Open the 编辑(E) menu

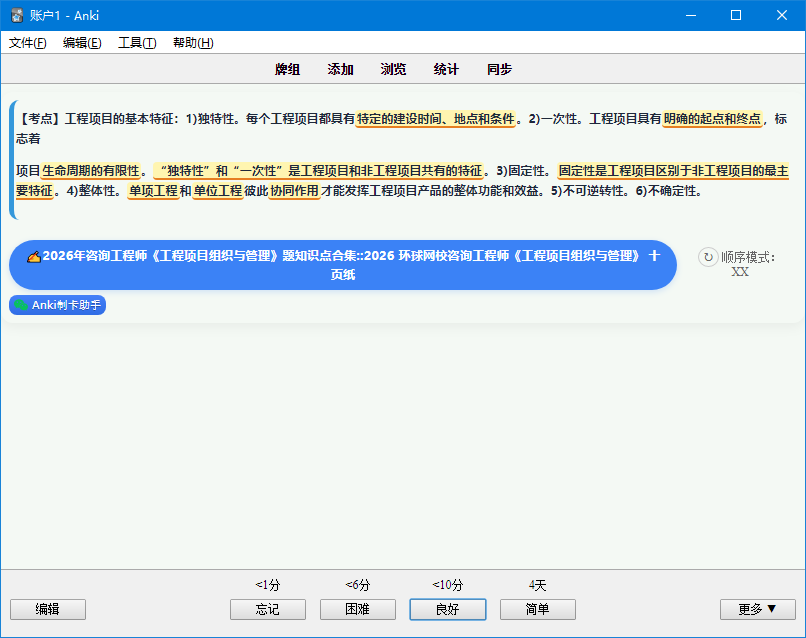(82, 43)
